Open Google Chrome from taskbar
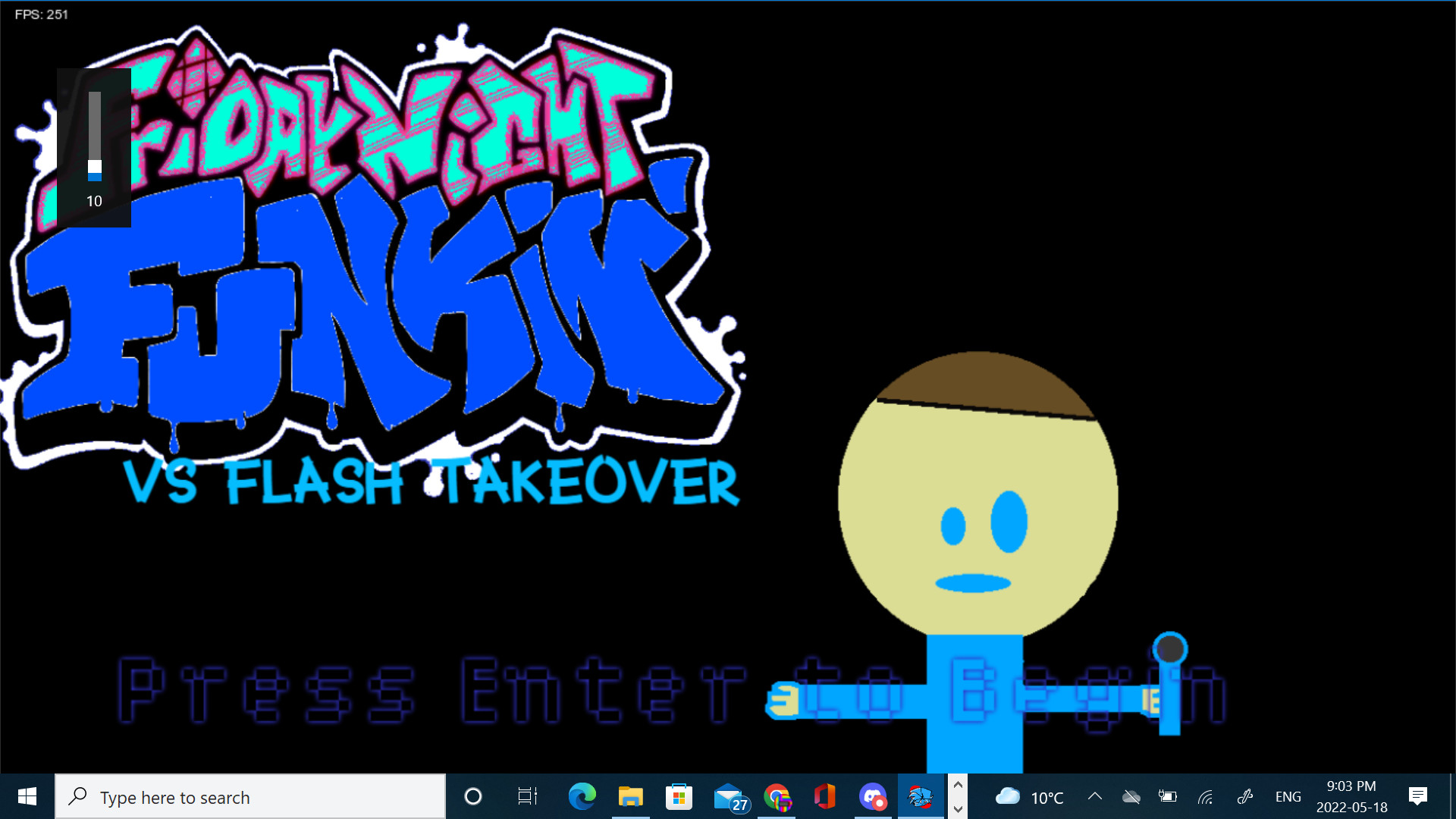The image size is (1456, 819). point(777,796)
